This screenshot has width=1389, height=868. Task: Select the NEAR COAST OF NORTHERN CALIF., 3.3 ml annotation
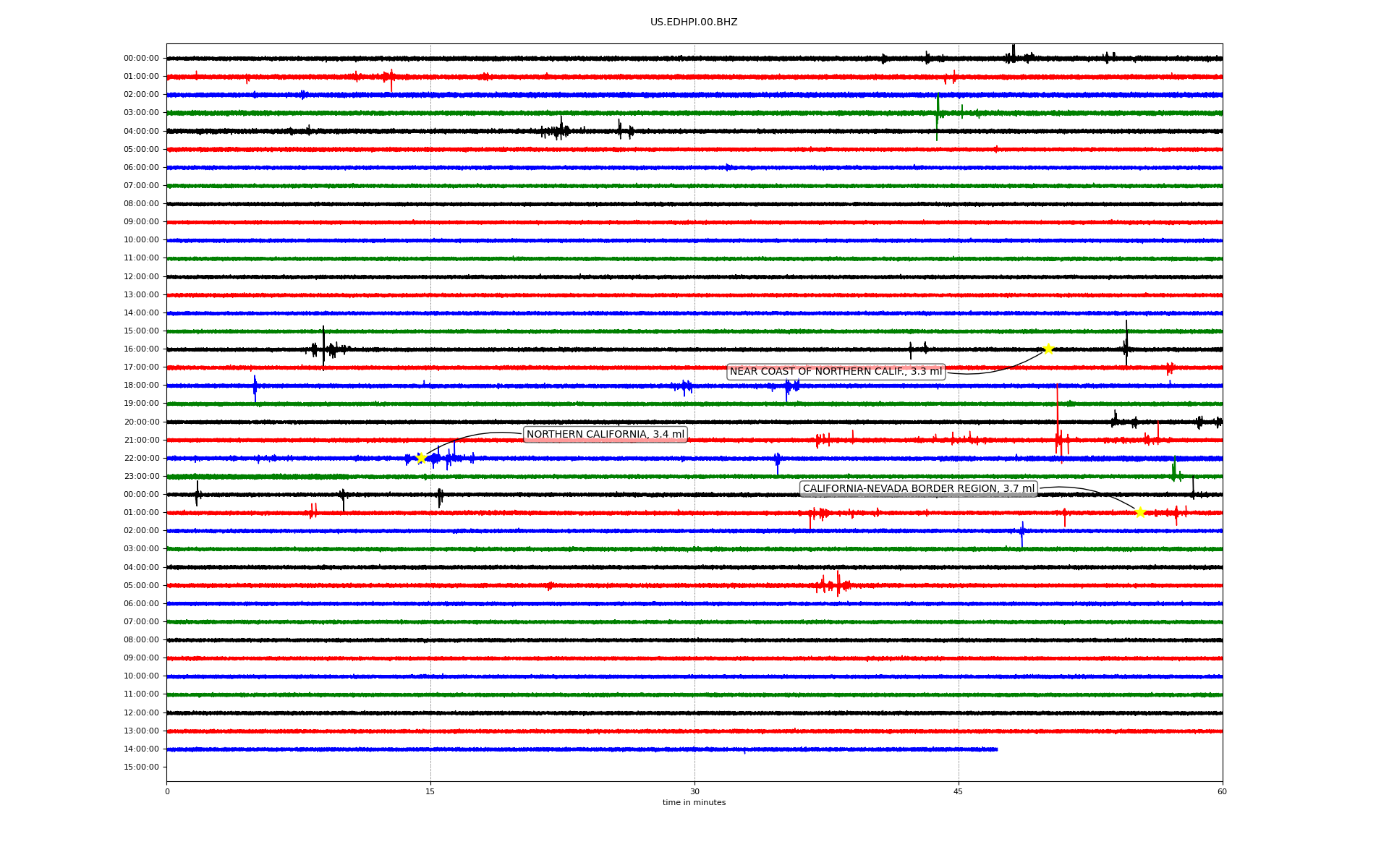[836, 372]
